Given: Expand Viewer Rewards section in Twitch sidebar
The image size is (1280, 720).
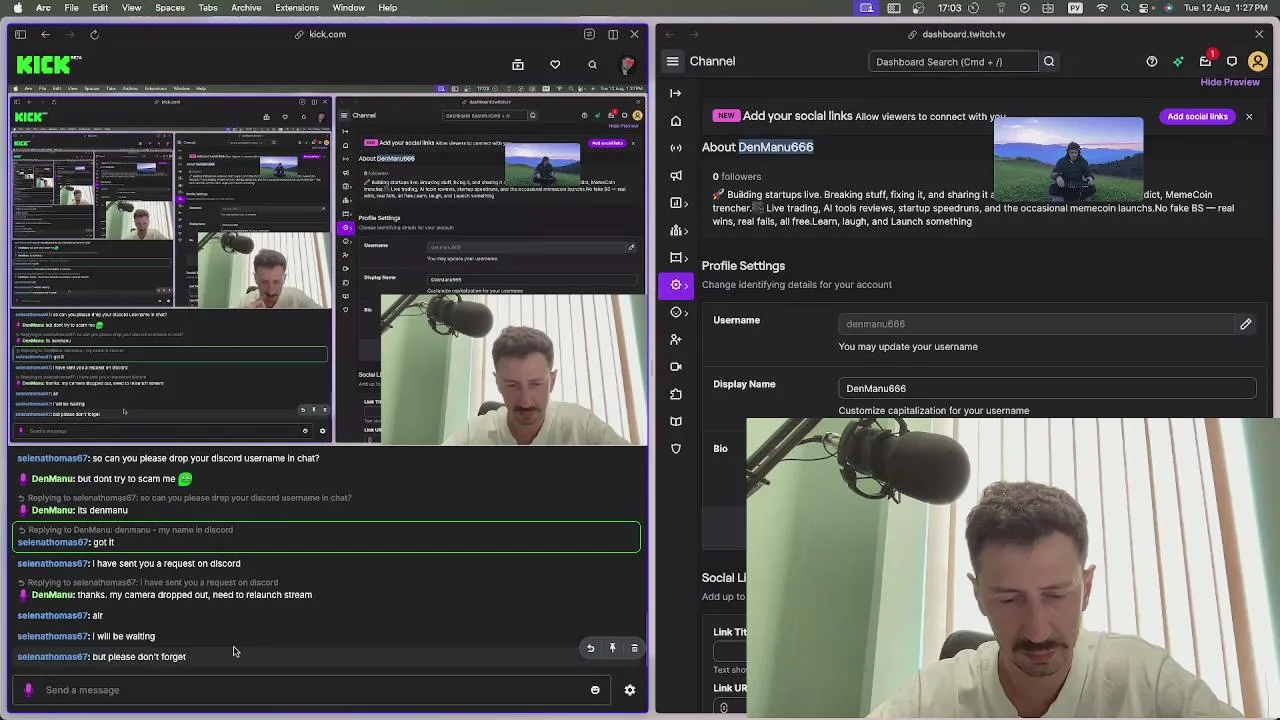Looking at the screenshot, I should [x=679, y=313].
